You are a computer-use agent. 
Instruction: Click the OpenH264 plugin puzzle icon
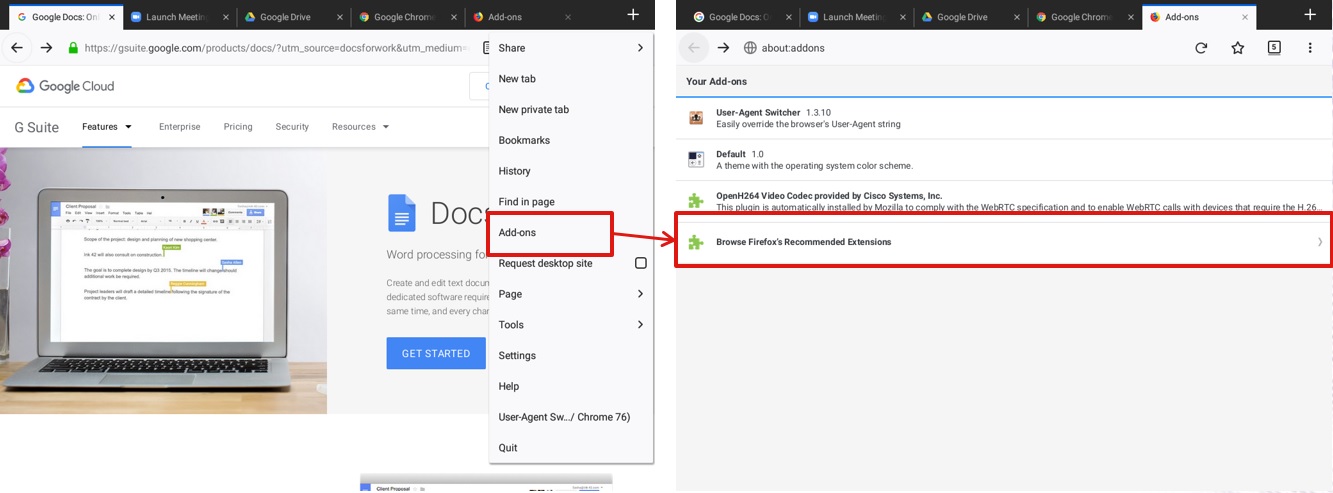(x=696, y=201)
